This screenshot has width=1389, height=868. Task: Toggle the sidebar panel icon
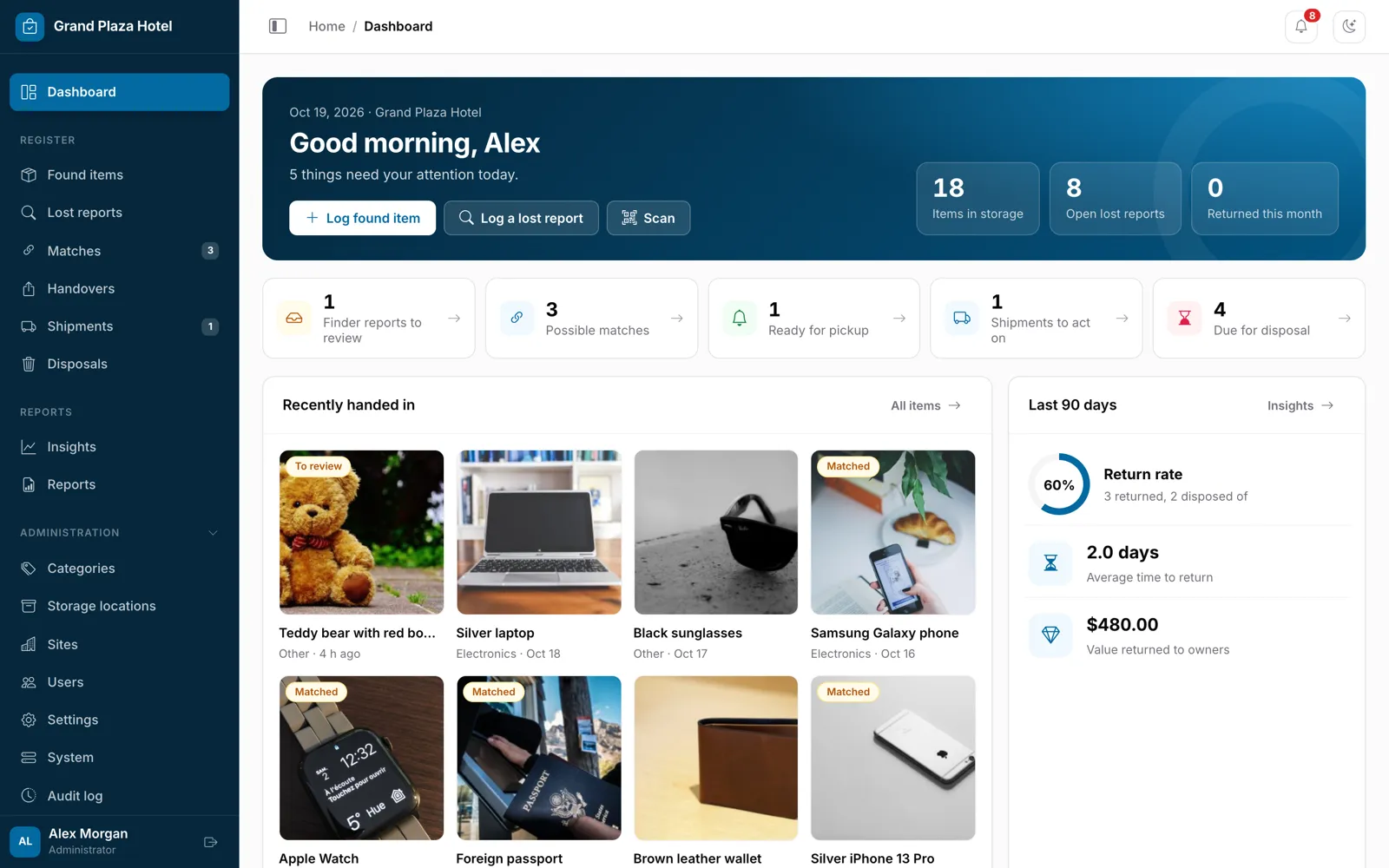[278, 26]
